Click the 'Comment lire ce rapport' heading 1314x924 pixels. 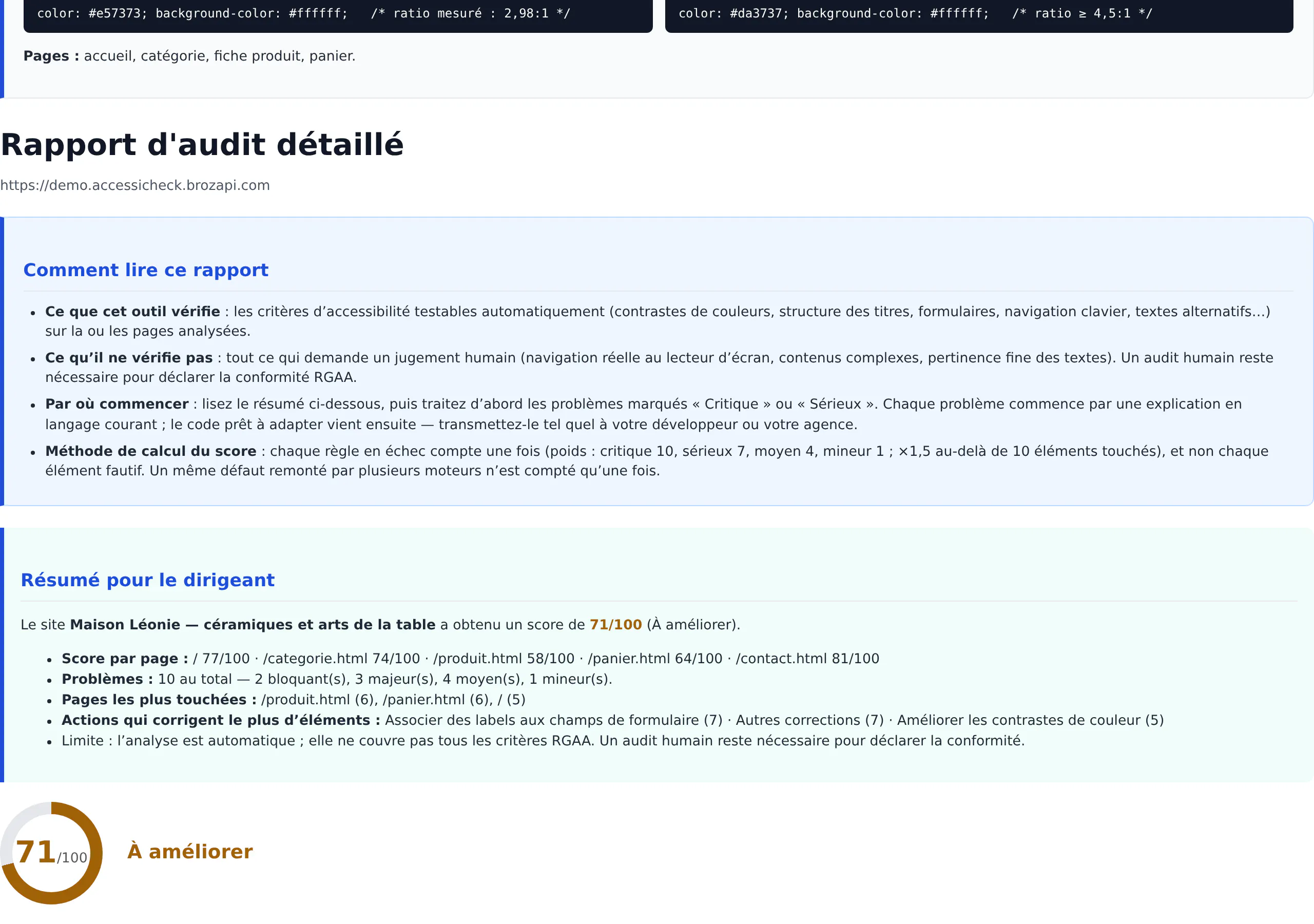pyautogui.click(x=146, y=270)
